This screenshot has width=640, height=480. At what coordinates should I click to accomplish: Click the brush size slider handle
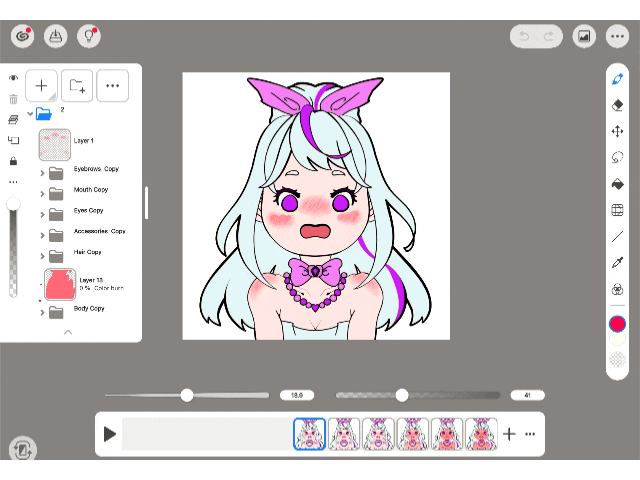click(x=187, y=395)
